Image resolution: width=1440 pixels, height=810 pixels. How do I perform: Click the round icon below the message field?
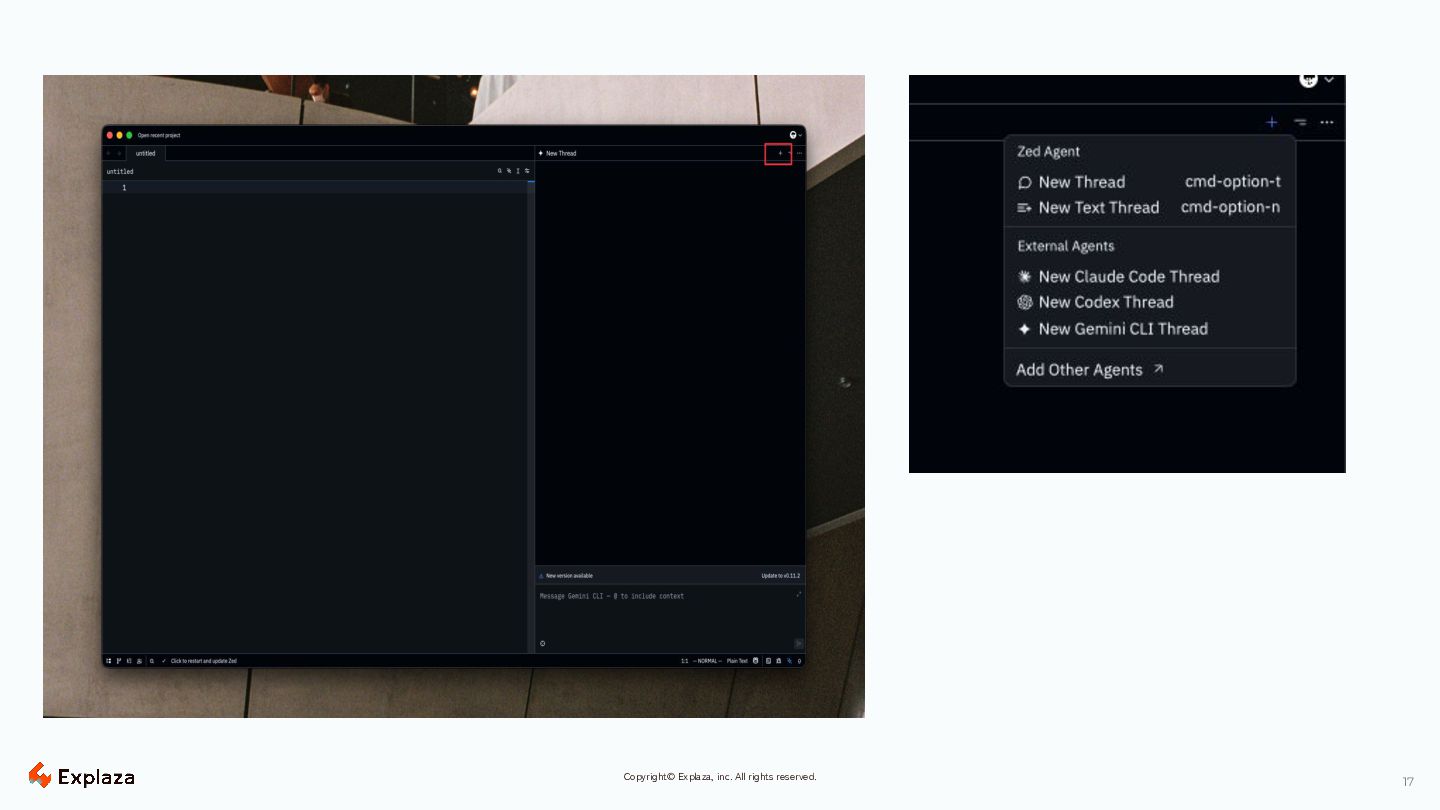(x=543, y=643)
